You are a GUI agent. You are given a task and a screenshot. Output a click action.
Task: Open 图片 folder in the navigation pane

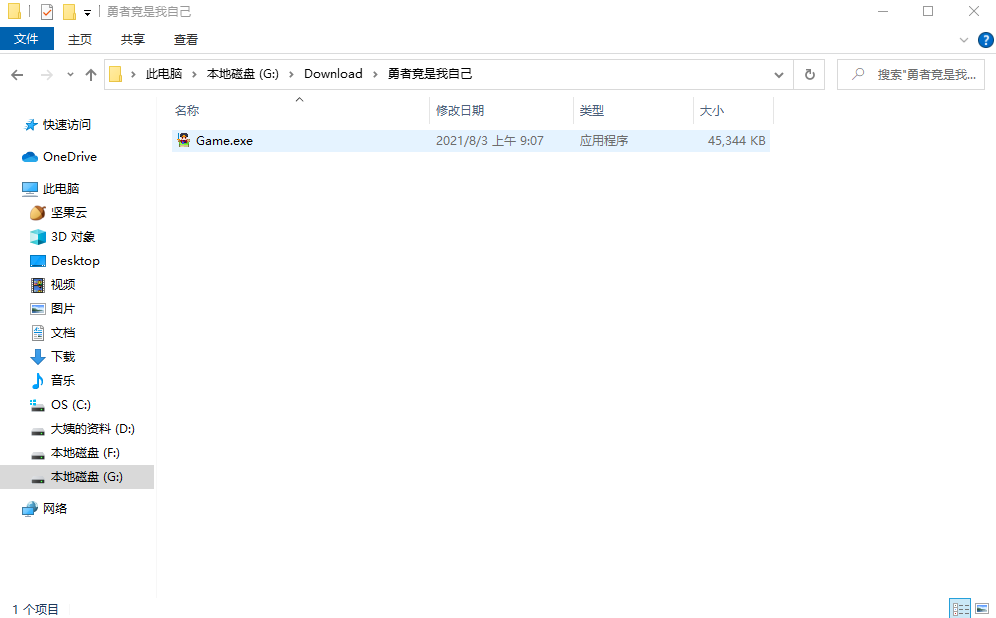[x=63, y=309]
